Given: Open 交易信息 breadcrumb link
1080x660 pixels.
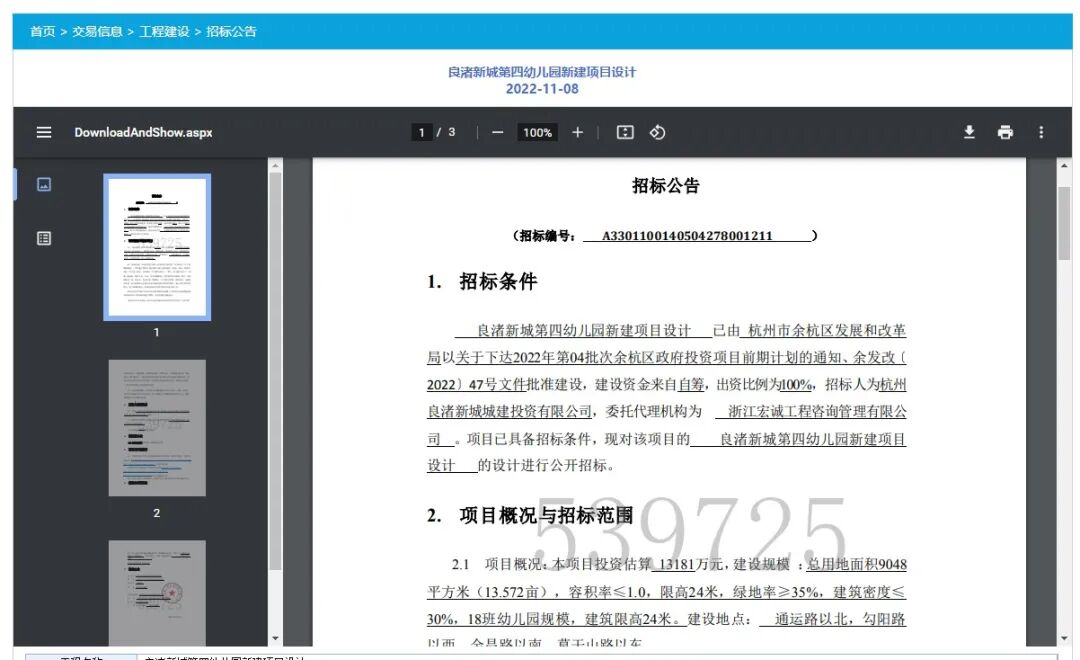Looking at the screenshot, I should point(97,31).
